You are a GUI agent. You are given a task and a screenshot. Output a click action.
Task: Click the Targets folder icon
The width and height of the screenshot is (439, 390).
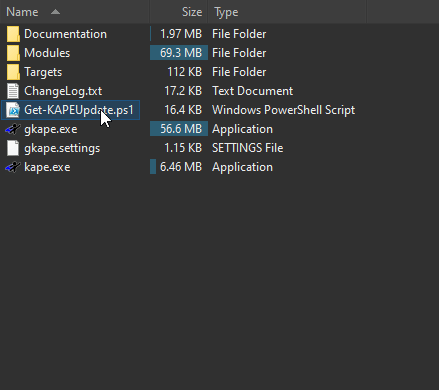click(13, 72)
